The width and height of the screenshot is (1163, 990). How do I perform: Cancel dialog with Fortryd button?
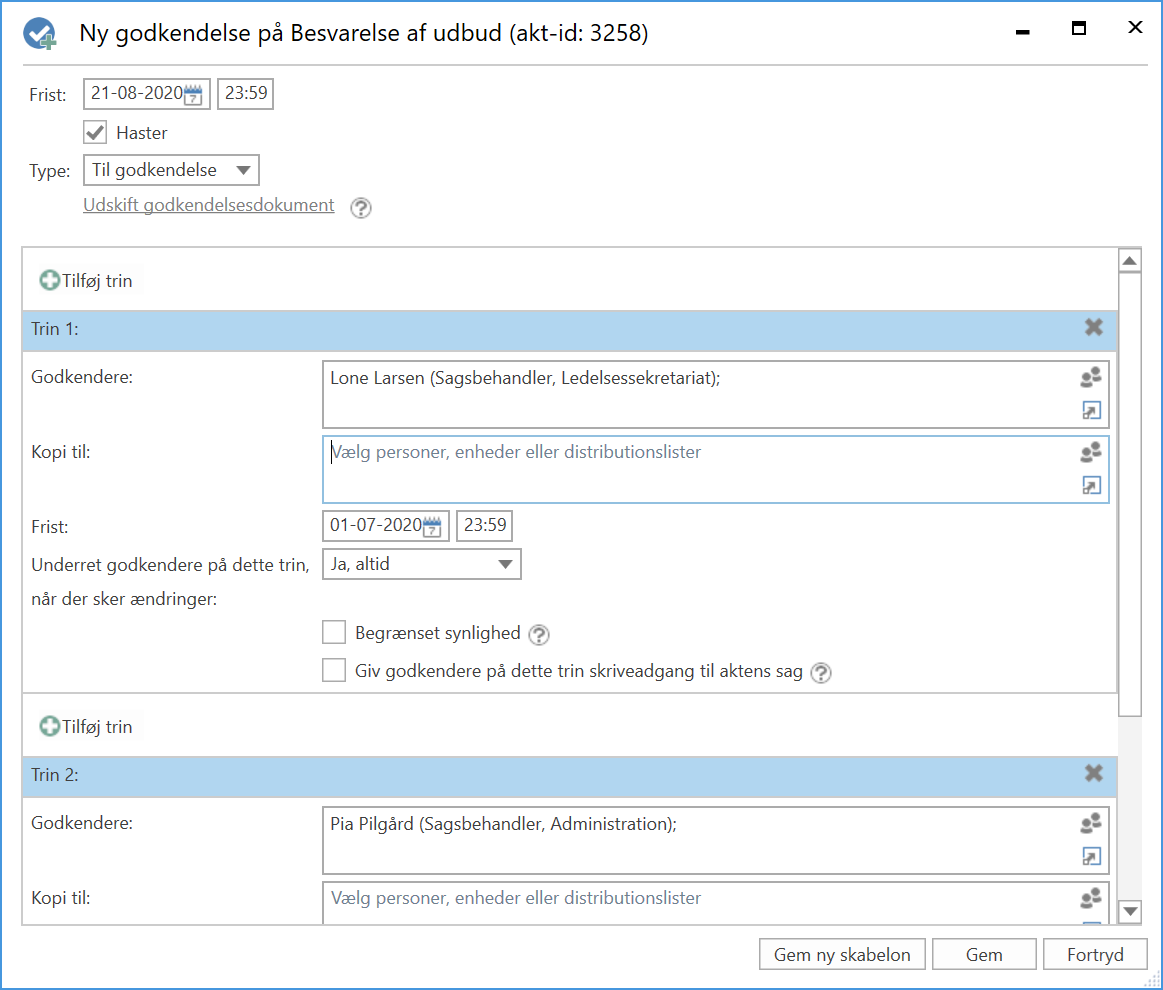click(1095, 954)
